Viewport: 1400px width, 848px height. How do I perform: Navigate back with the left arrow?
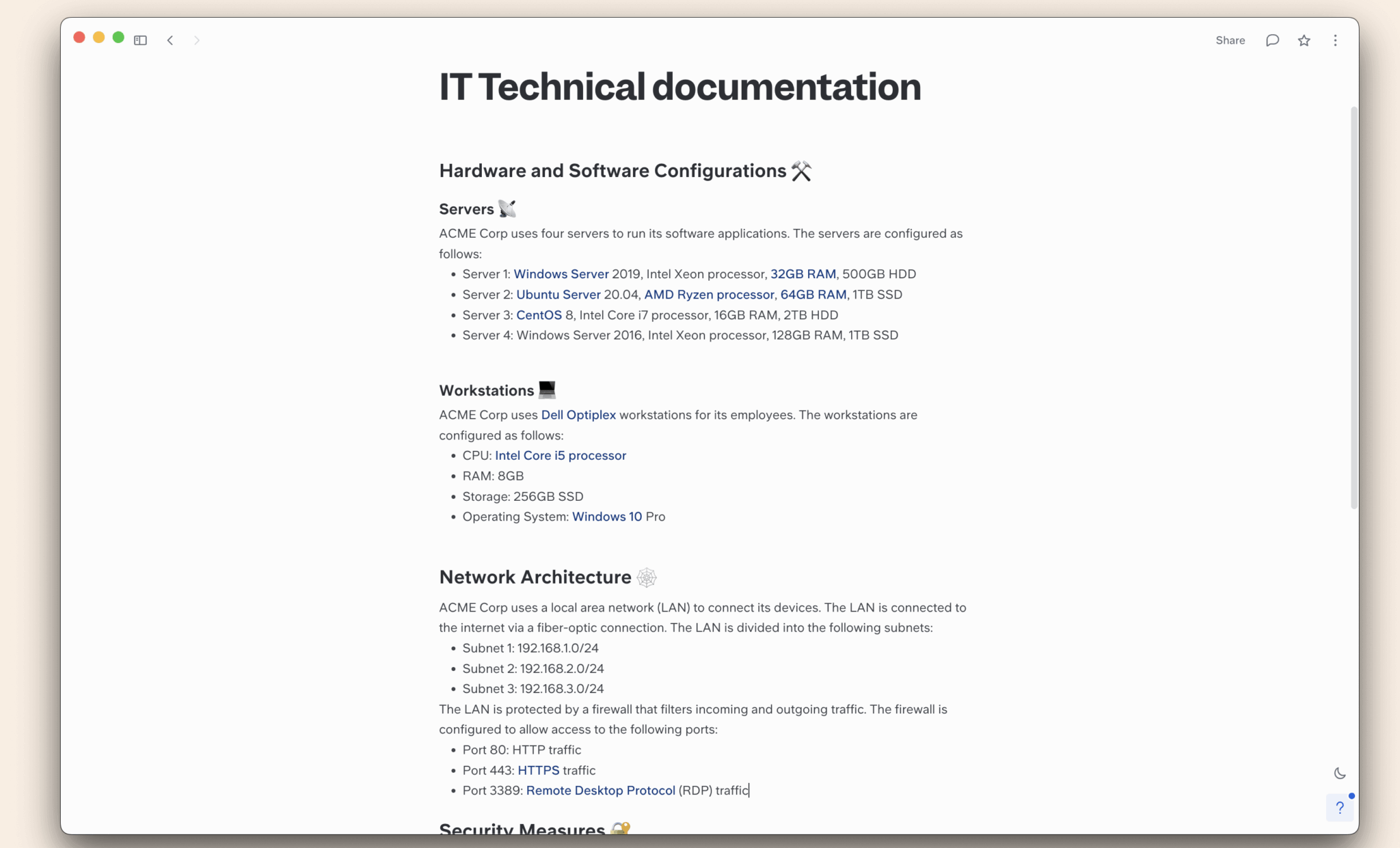(170, 40)
